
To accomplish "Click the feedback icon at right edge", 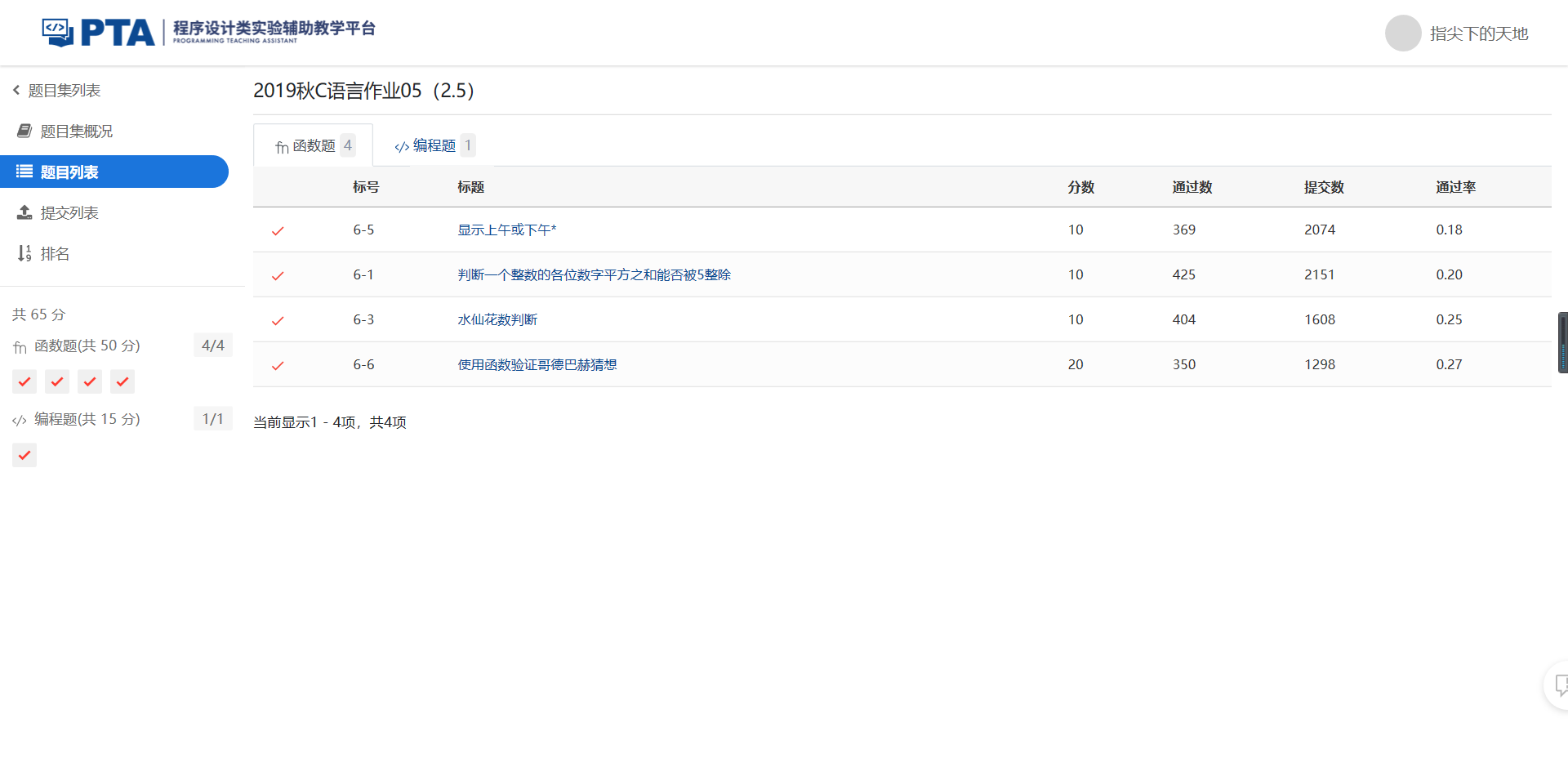I will click(x=1561, y=685).
